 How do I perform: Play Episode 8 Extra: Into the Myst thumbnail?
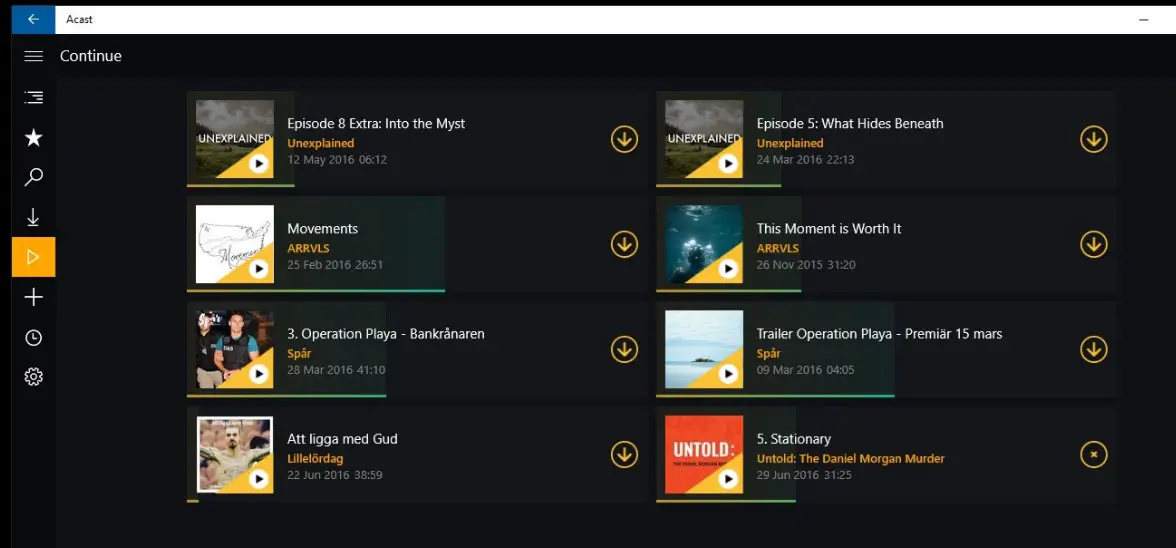[235, 139]
